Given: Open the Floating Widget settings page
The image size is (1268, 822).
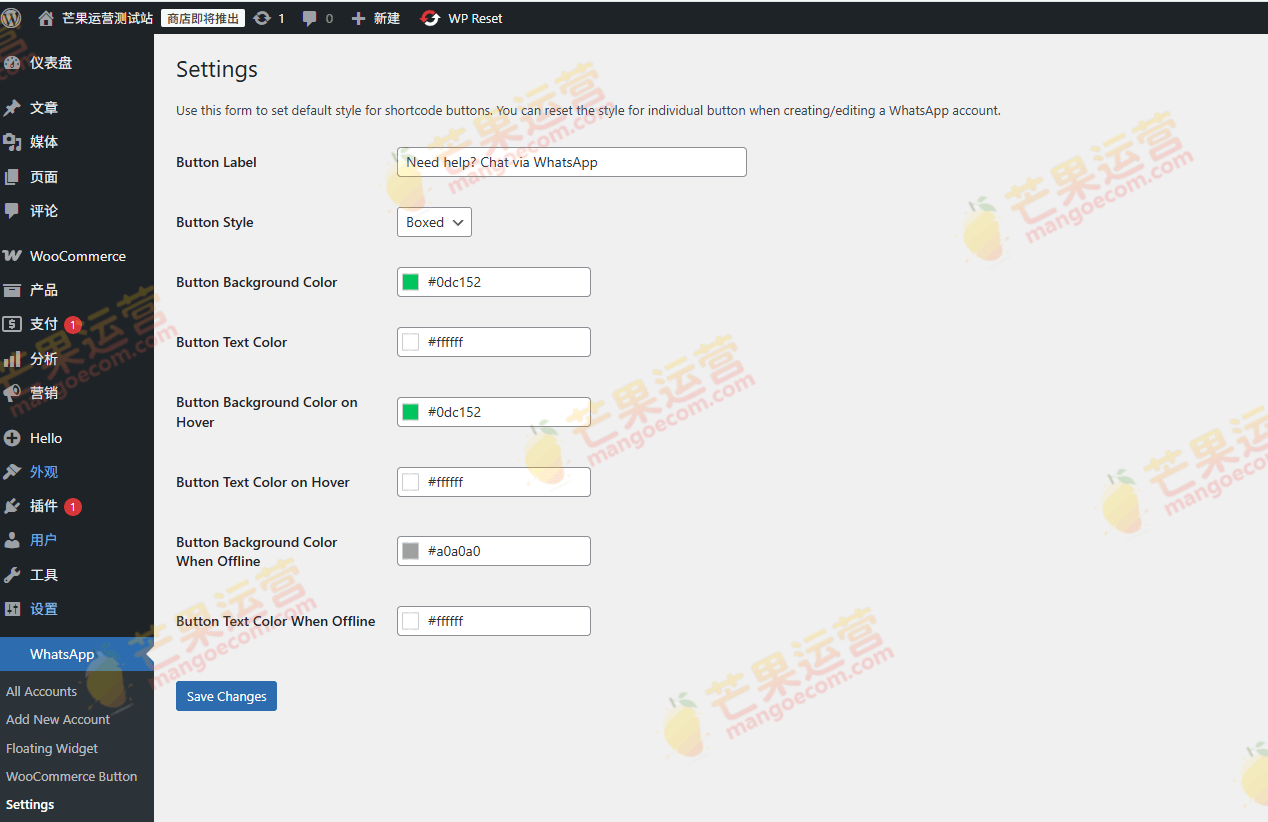Looking at the screenshot, I should (x=51, y=748).
